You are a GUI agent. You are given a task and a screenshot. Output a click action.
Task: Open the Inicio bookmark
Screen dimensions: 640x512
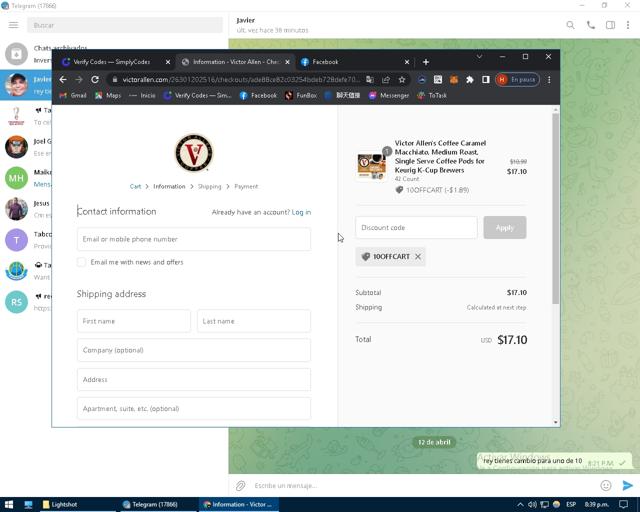click(x=142, y=96)
